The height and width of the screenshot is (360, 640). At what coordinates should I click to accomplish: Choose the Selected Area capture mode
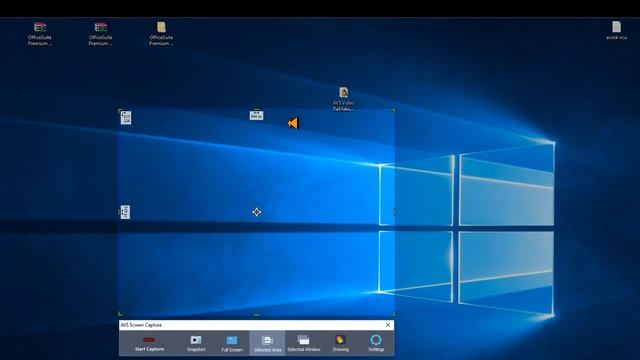tap(267, 343)
